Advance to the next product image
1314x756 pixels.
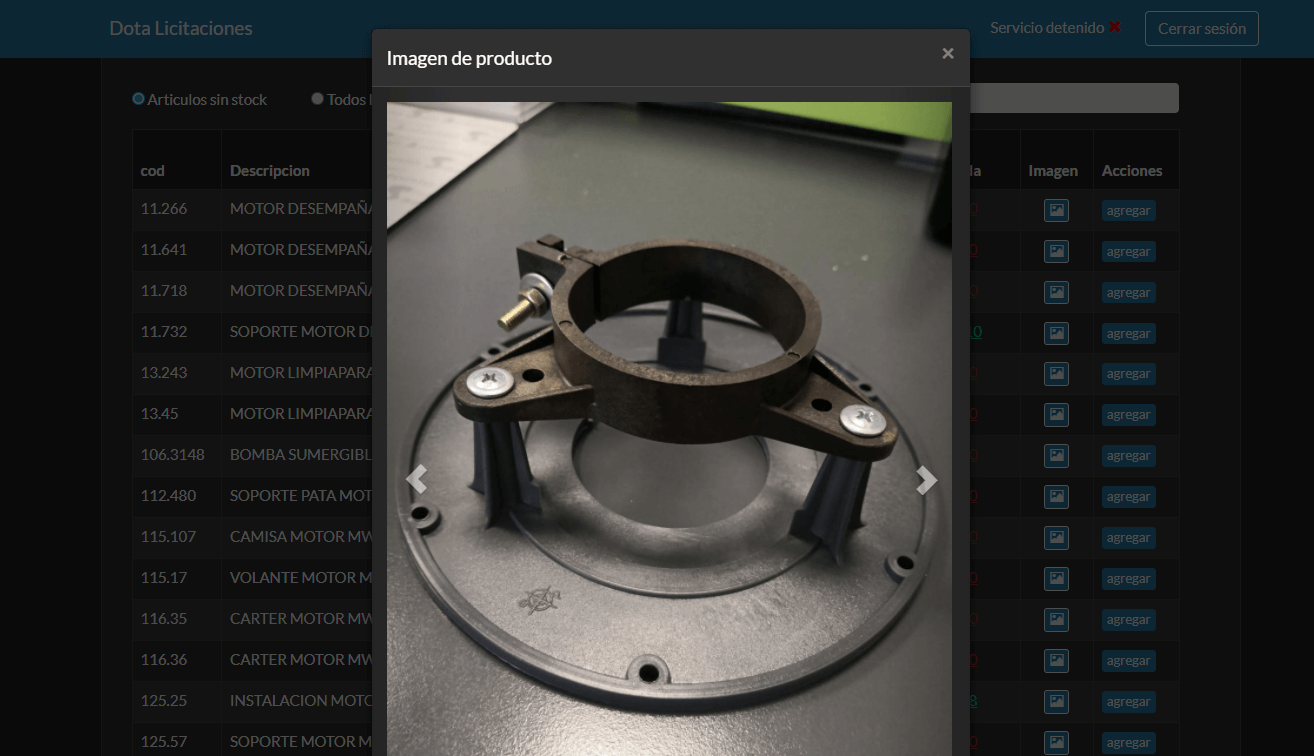(x=926, y=480)
